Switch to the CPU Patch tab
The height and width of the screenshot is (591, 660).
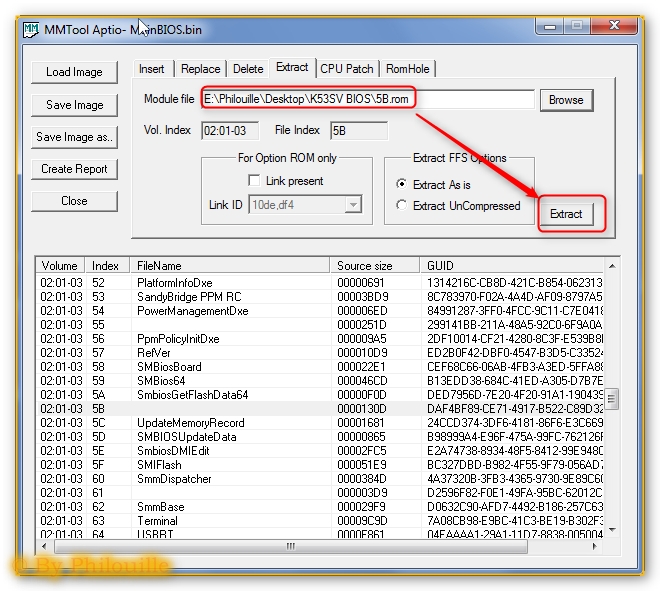point(347,69)
